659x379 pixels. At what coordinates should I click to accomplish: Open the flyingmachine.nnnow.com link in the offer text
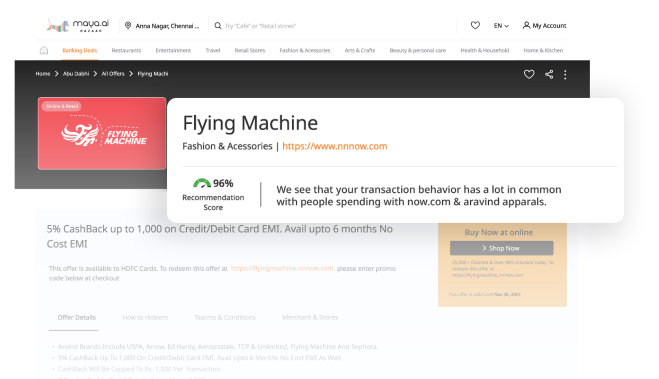click(282, 268)
